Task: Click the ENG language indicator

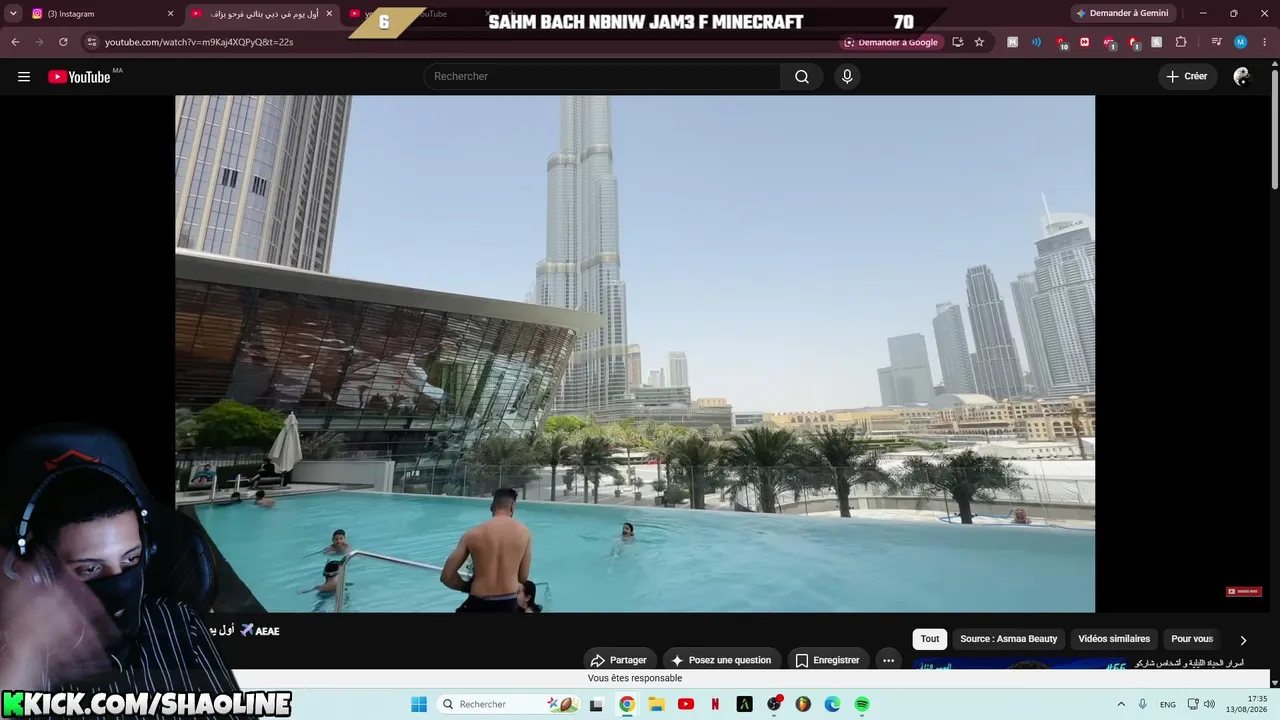Action: (x=1168, y=704)
